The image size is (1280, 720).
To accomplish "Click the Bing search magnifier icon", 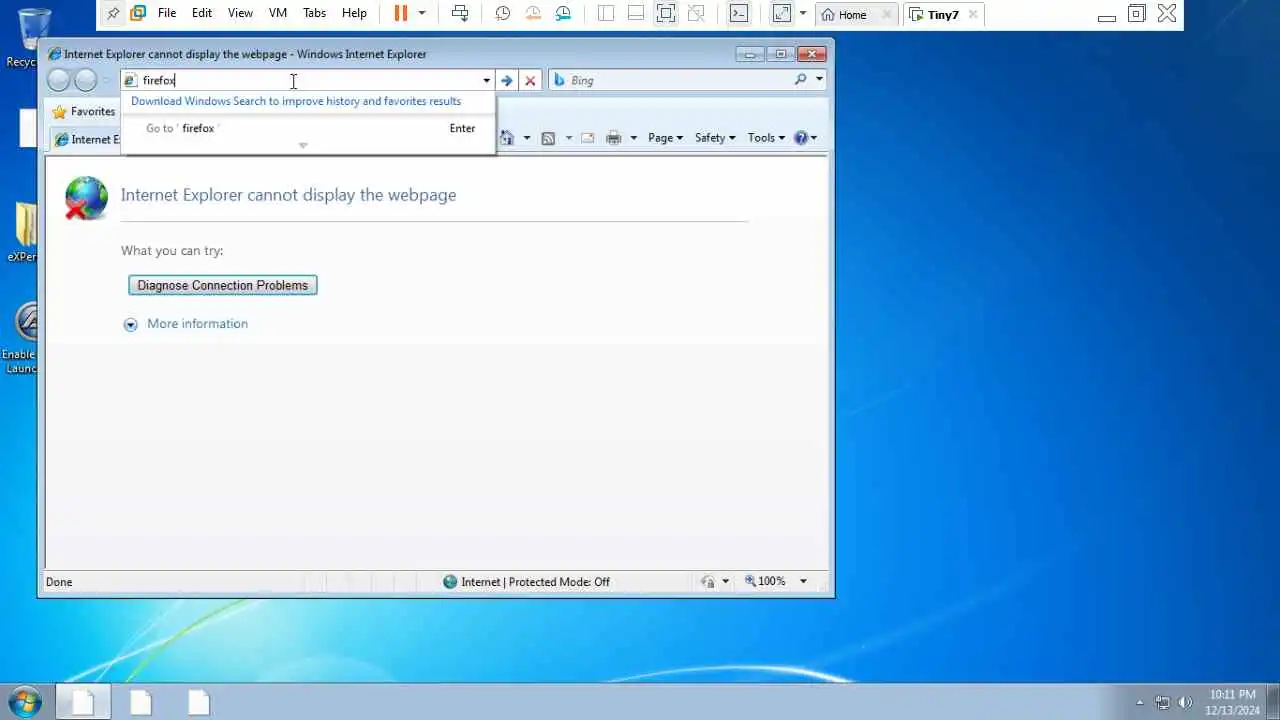I will (801, 80).
